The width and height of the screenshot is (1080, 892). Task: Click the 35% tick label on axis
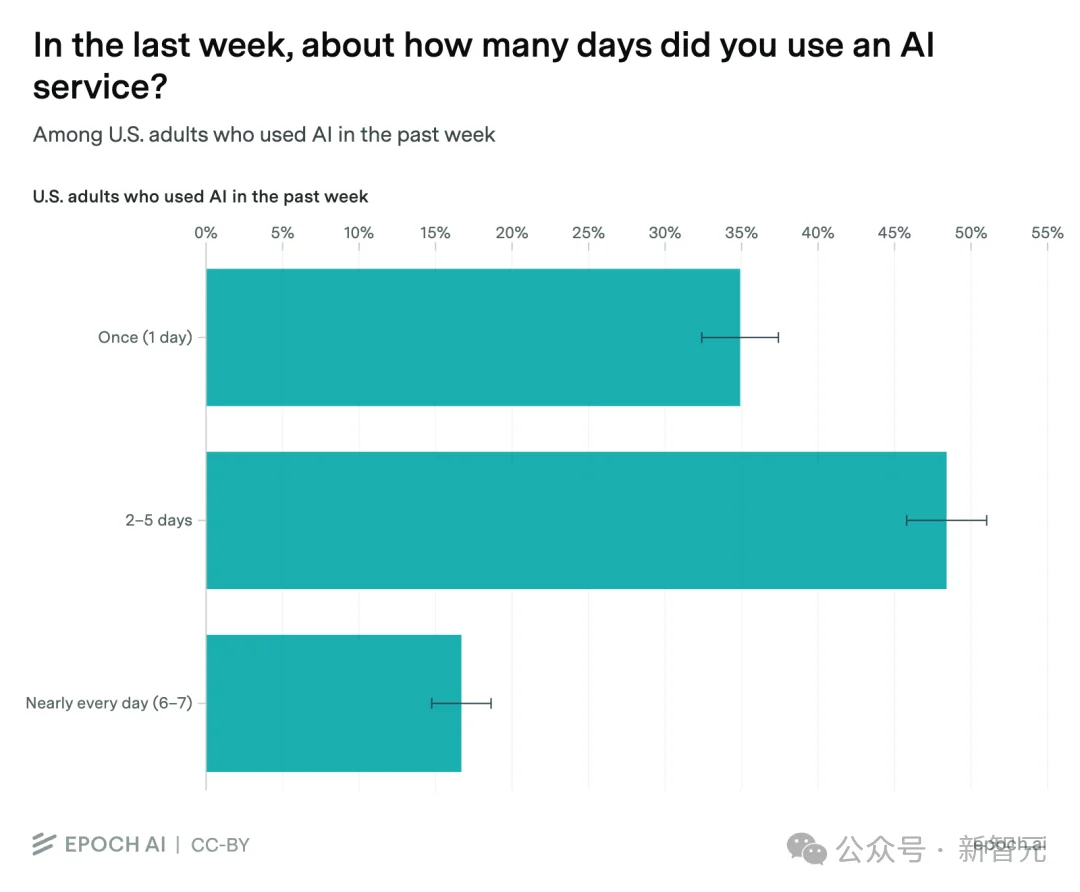point(741,233)
